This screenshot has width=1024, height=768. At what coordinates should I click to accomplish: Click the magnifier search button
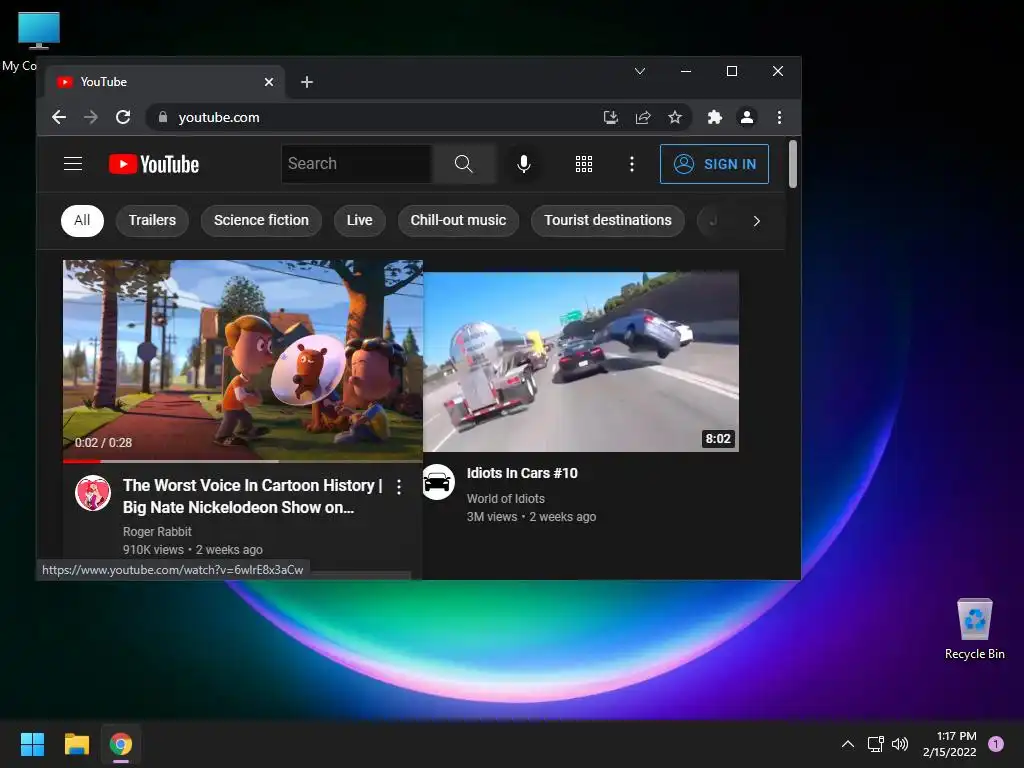click(464, 164)
